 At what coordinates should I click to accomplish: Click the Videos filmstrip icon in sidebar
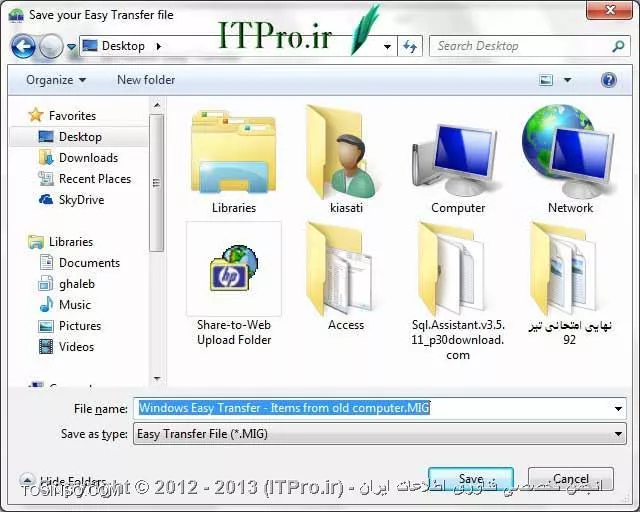click(46, 347)
